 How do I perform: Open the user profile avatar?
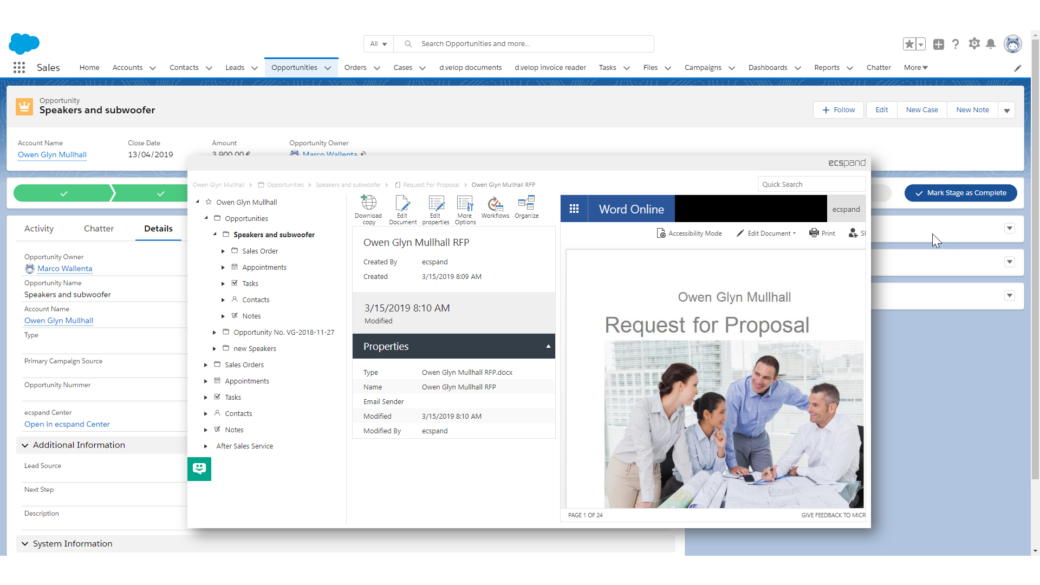click(x=1013, y=44)
